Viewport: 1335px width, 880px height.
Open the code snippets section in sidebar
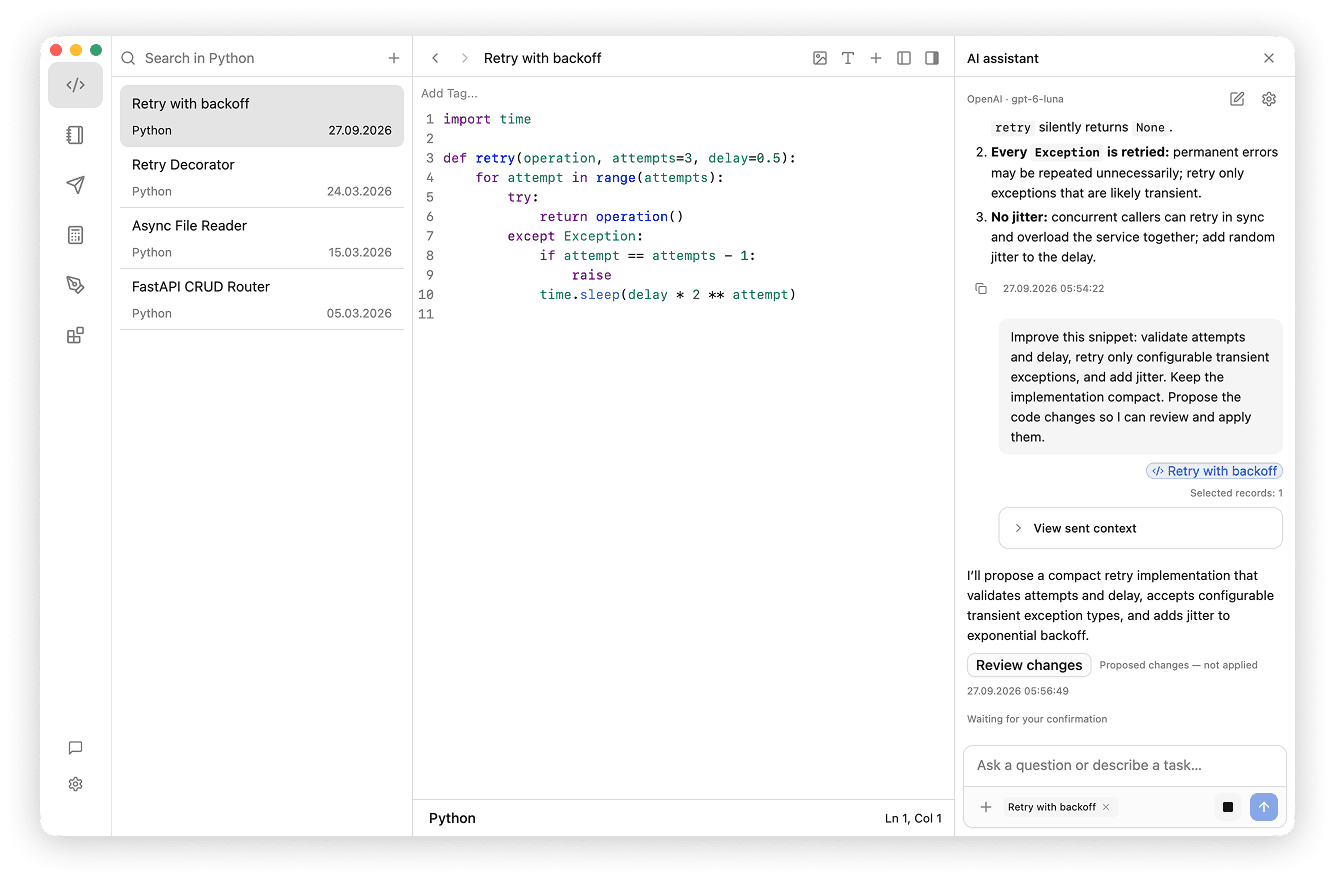75,85
